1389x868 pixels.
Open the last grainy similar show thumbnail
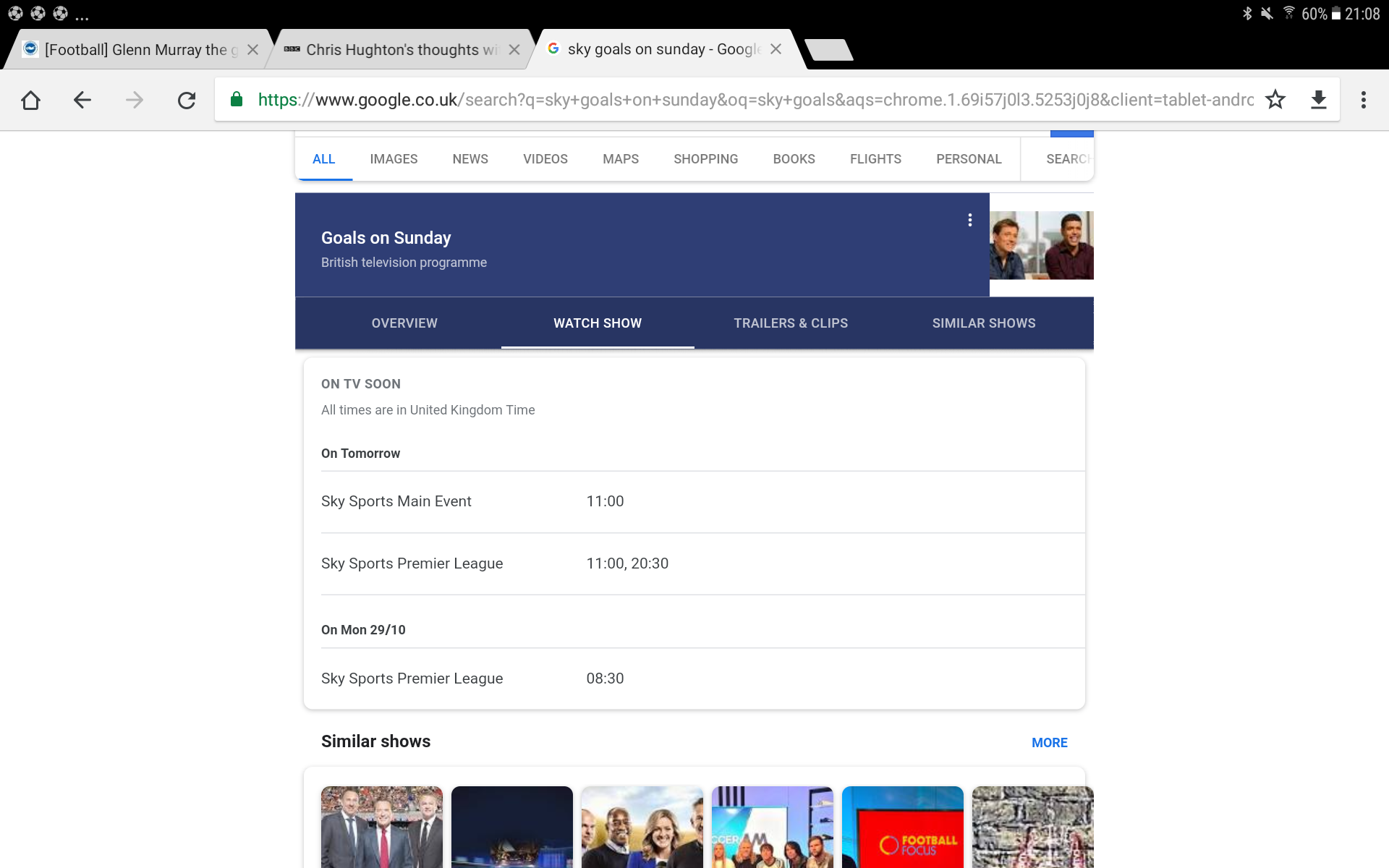pos(1033,827)
